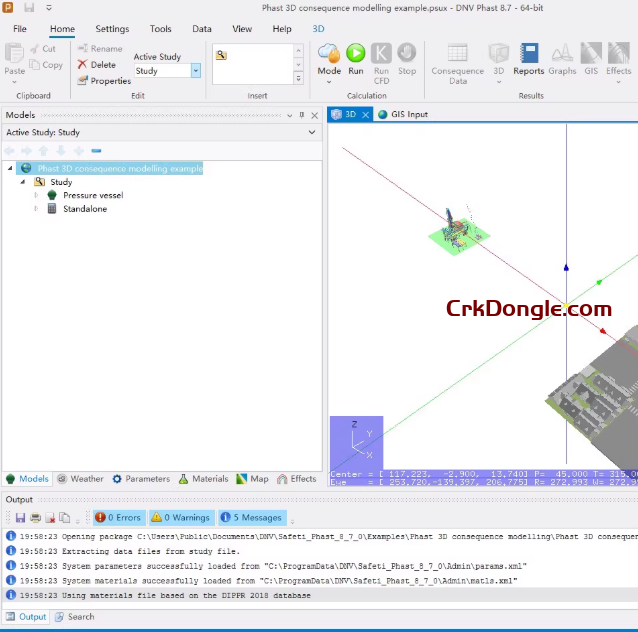This screenshot has width=638, height=632.
Task: Collapse the Study tree node
Action: pos(23,182)
